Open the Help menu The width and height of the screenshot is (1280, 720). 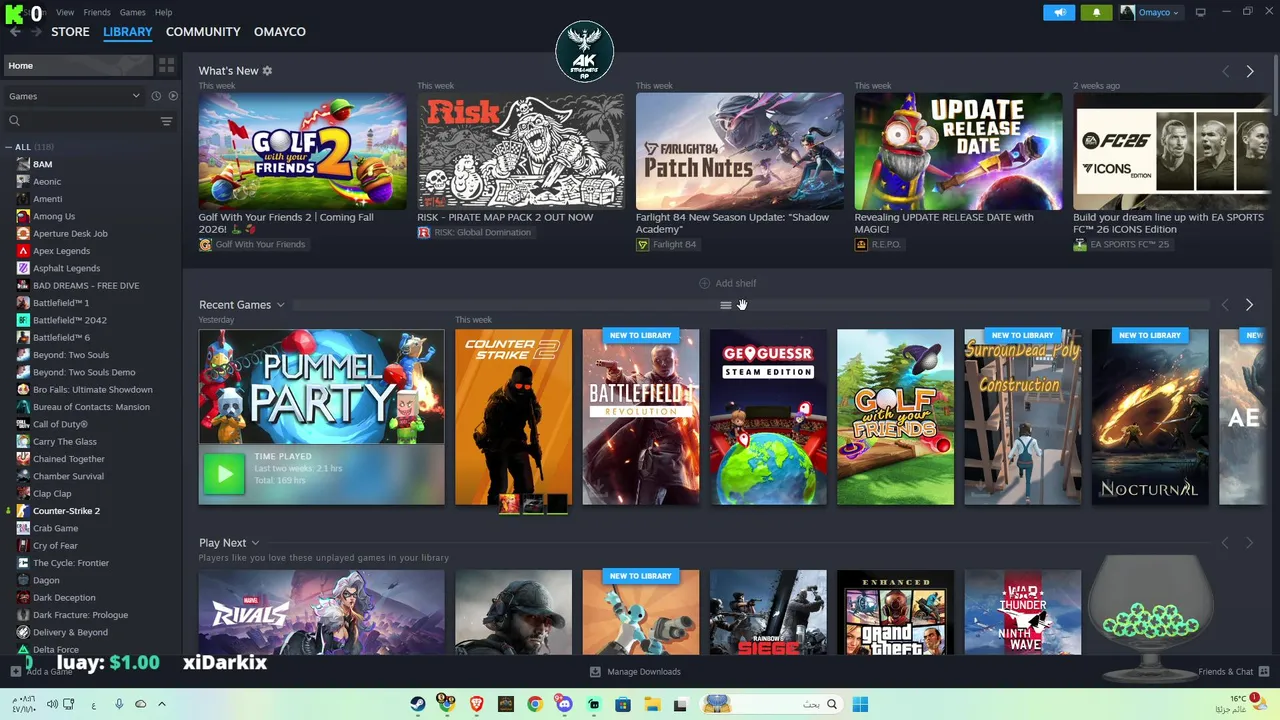click(x=163, y=12)
